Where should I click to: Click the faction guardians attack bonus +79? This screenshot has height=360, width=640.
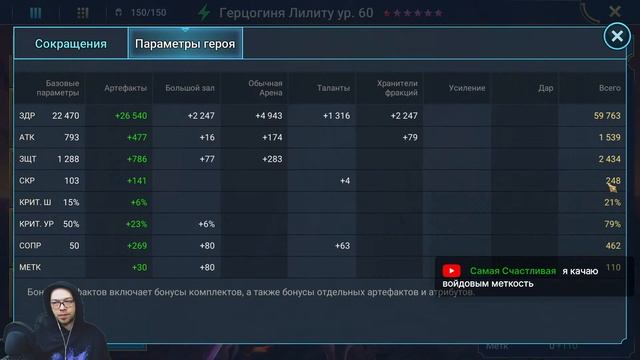point(410,138)
